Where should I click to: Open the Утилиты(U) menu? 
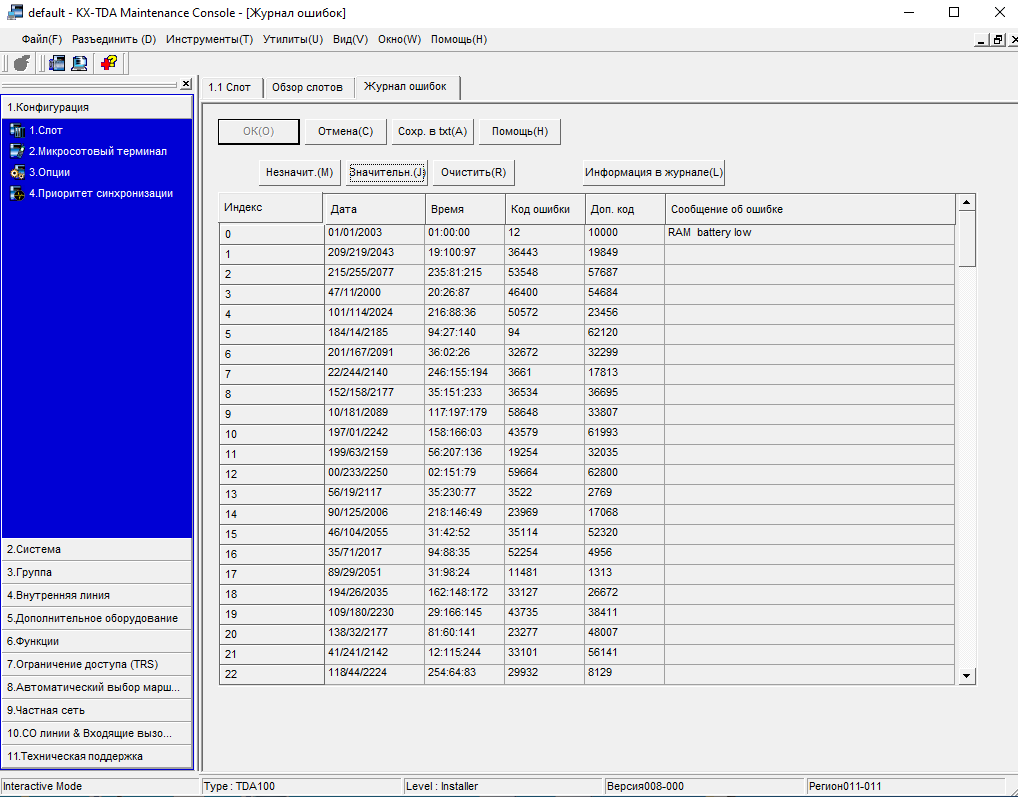pyautogui.click(x=293, y=40)
